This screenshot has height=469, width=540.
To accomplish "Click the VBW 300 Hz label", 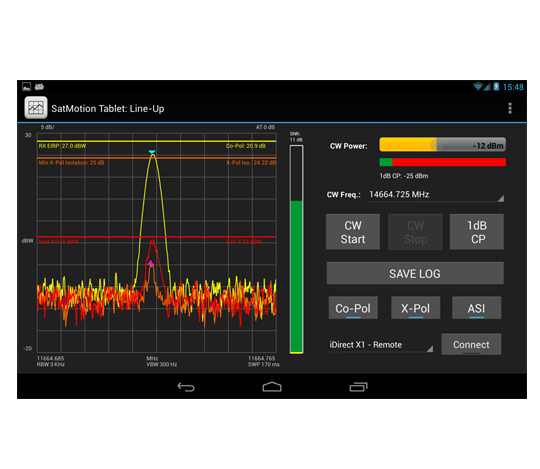I will coord(162,364).
